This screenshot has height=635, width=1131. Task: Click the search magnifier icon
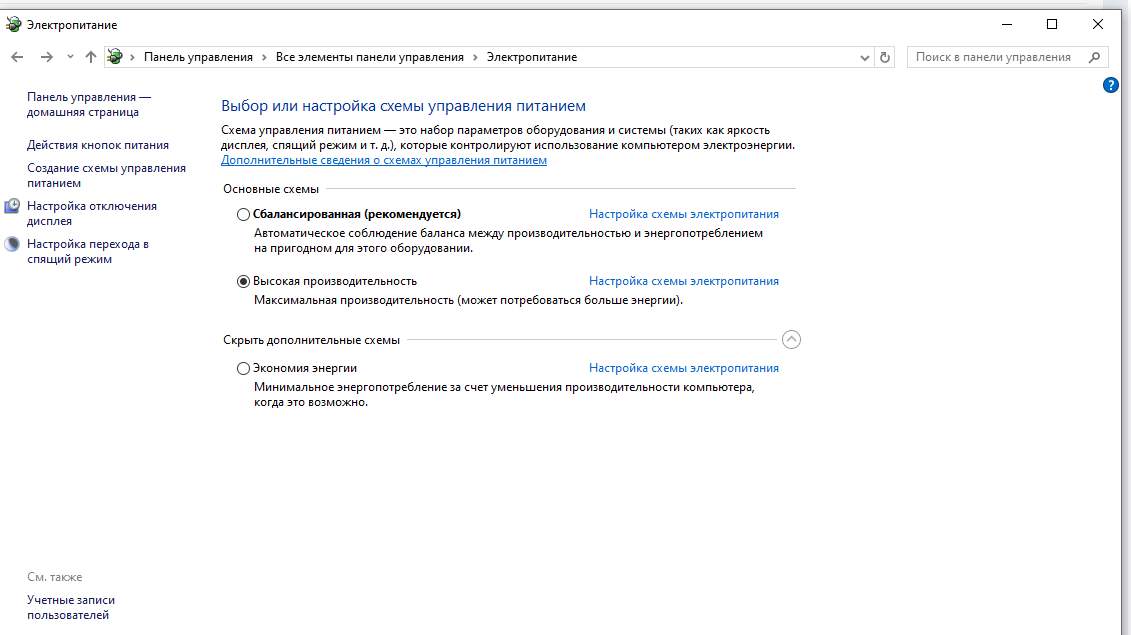(1095, 57)
